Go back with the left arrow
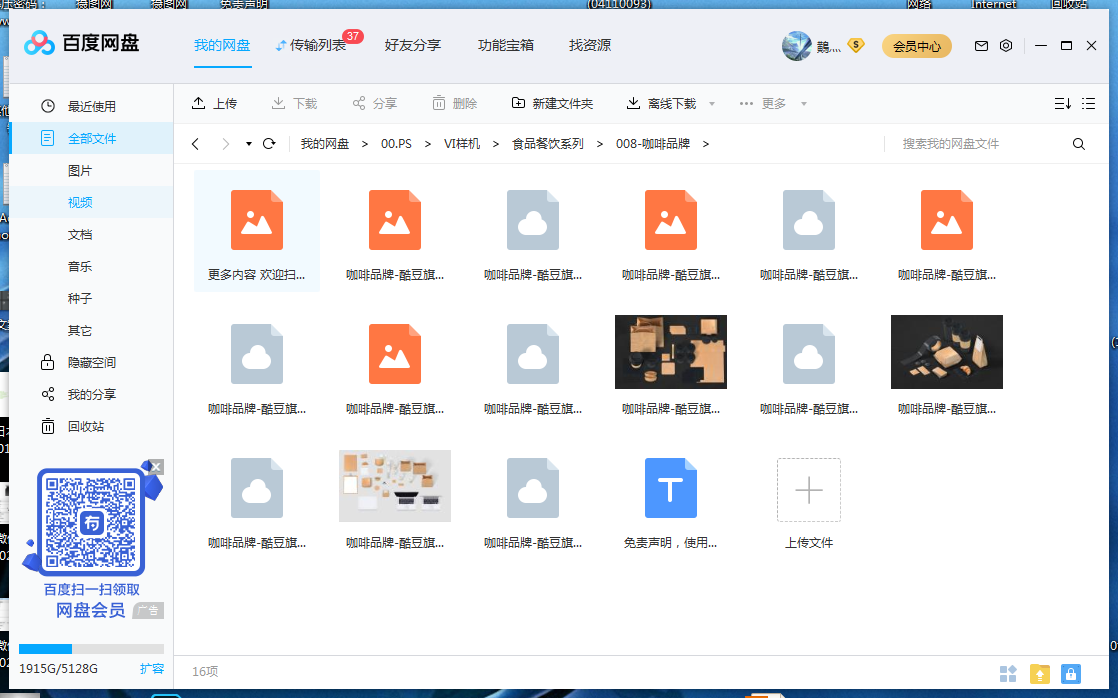 click(195, 144)
